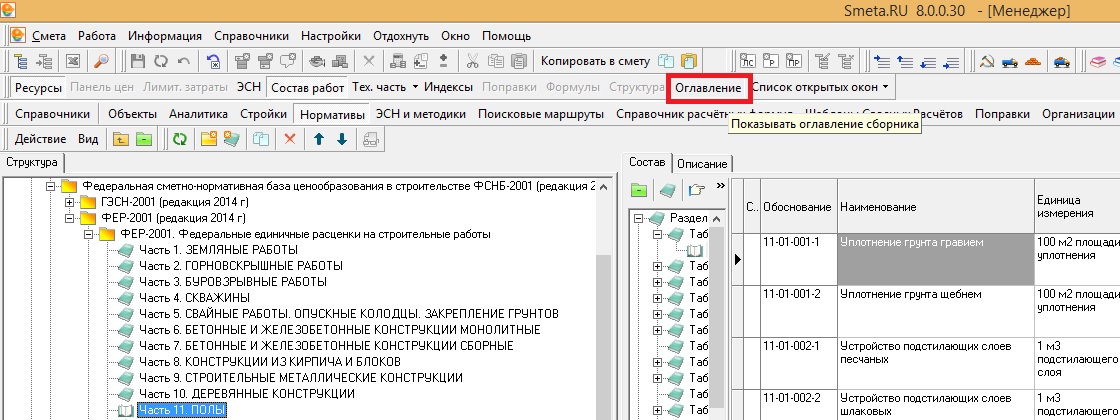Move item down with blue down arrow

(341, 139)
